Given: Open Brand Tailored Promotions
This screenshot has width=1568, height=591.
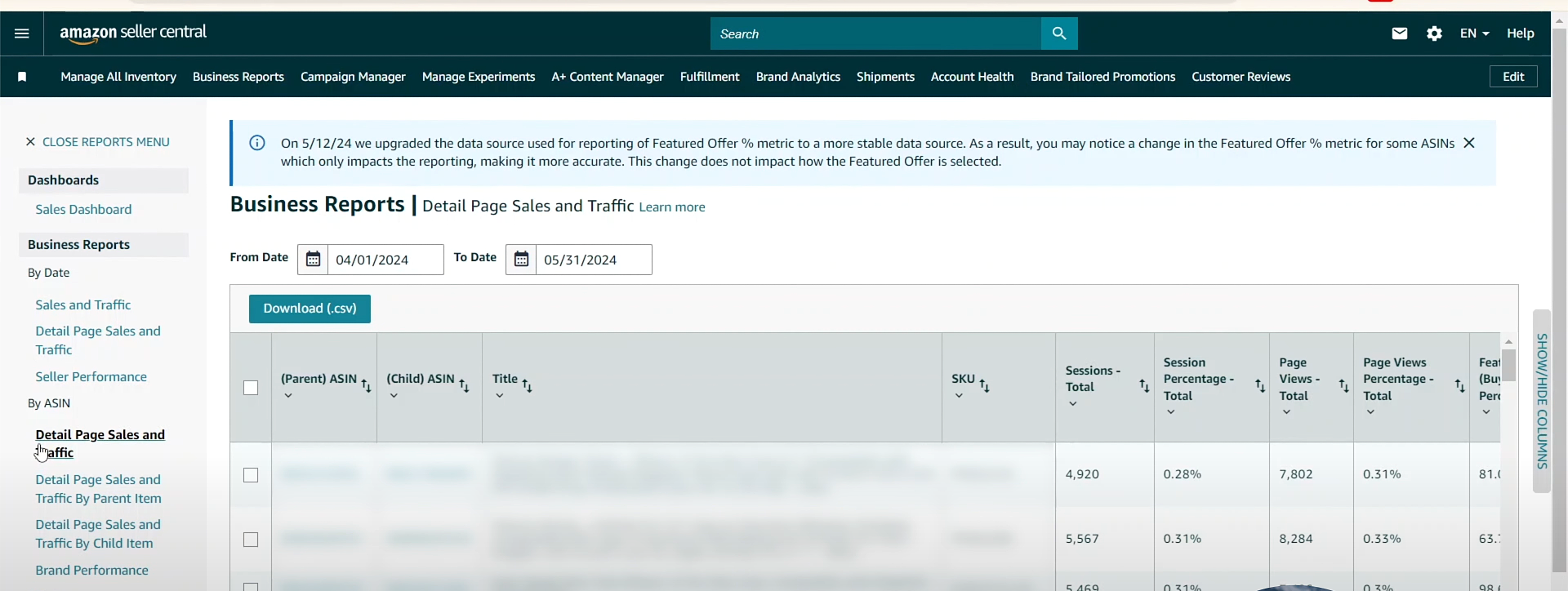Looking at the screenshot, I should coord(1102,77).
